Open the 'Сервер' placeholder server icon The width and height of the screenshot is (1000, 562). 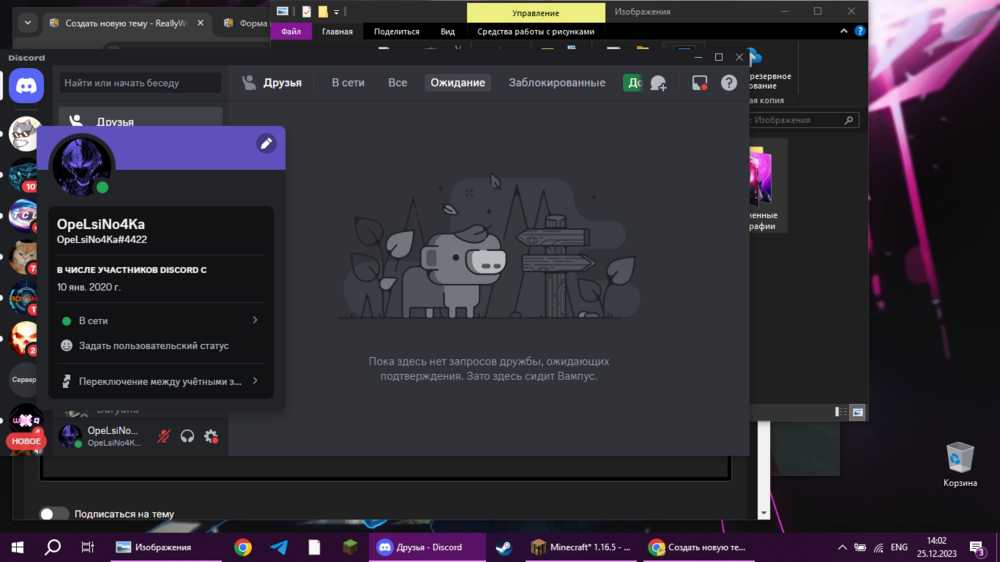[24, 380]
